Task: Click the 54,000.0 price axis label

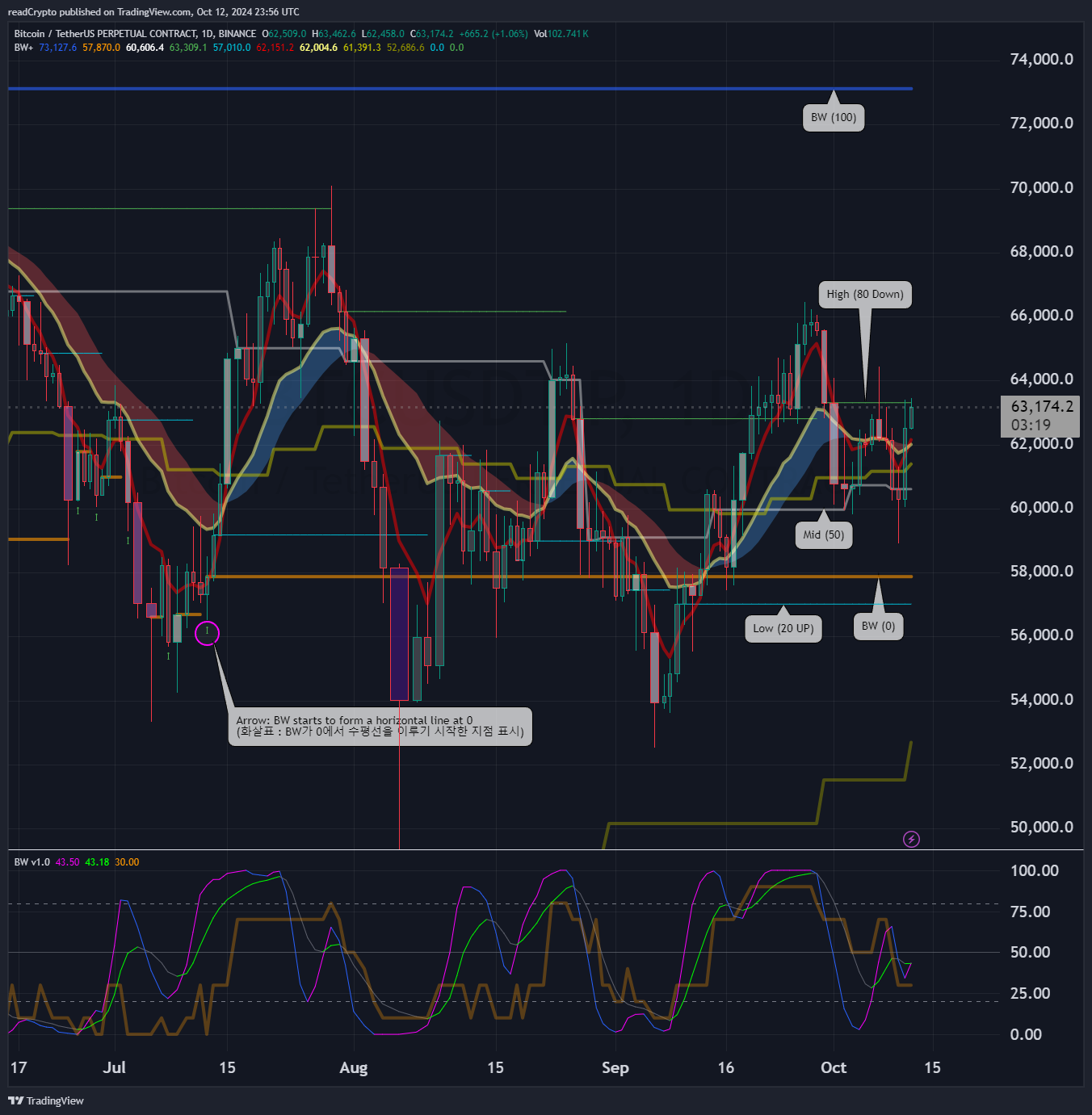Action: click(x=1042, y=699)
